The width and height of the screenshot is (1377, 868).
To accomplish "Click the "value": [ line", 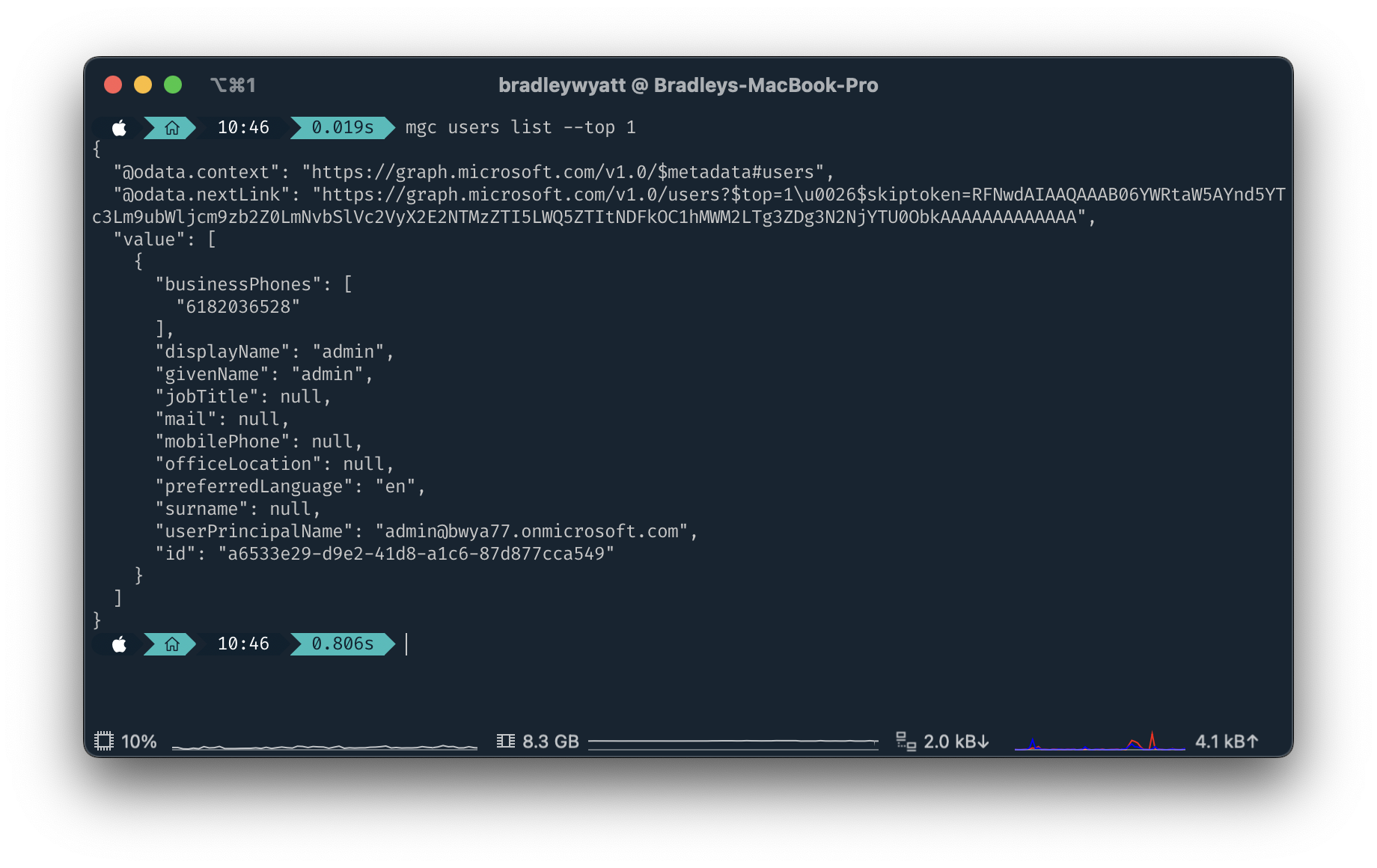I will coord(165,240).
